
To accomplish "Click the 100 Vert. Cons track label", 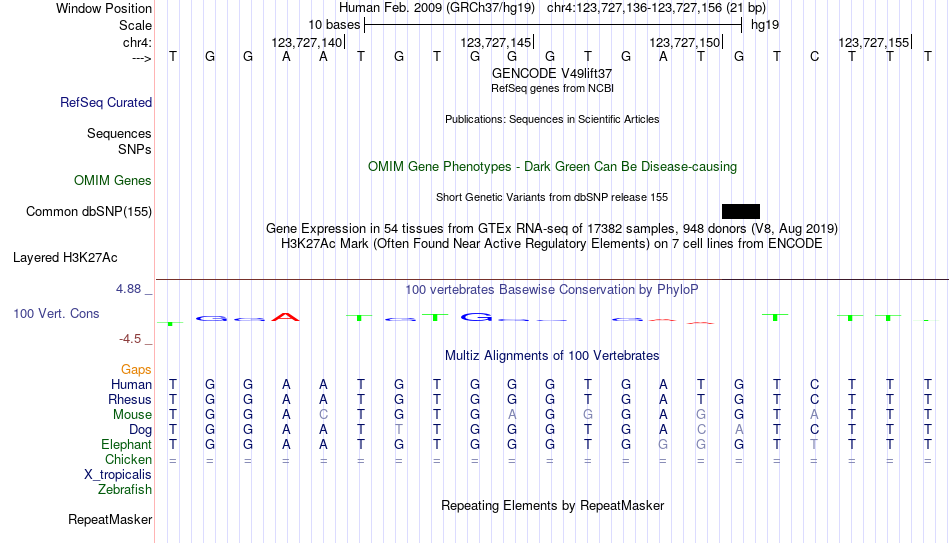I will click(56, 313).
